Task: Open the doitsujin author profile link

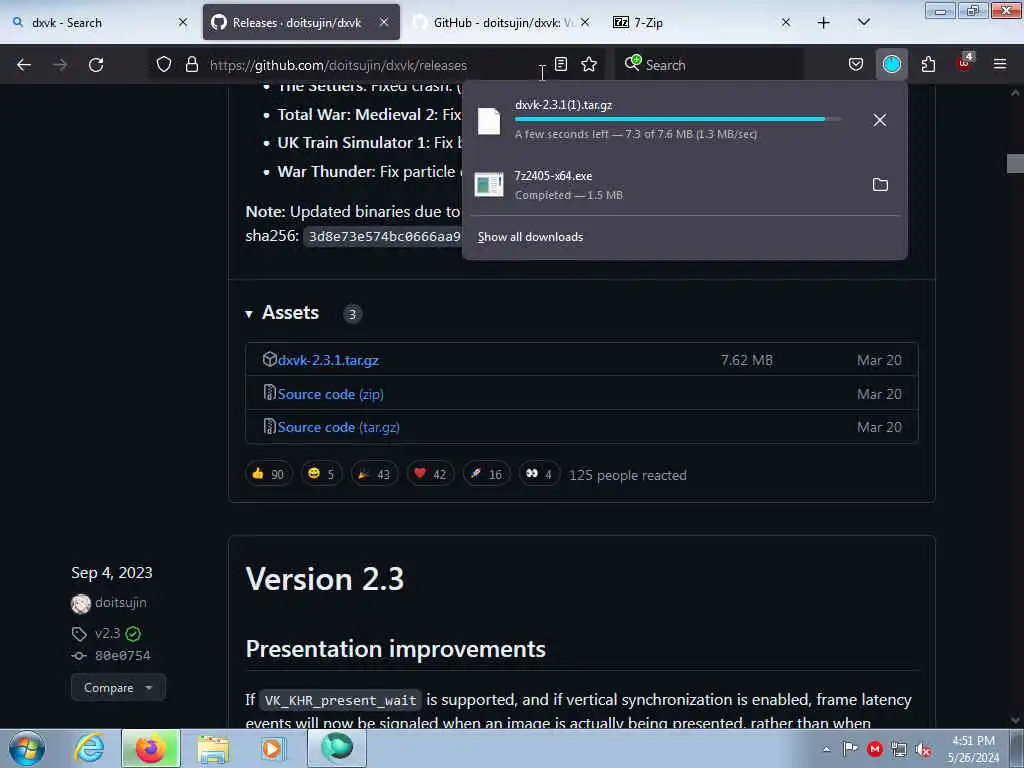Action: coord(120,602)
